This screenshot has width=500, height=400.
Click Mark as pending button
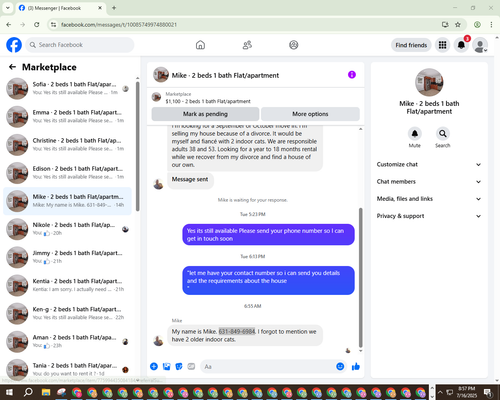[x=205, y=114]
